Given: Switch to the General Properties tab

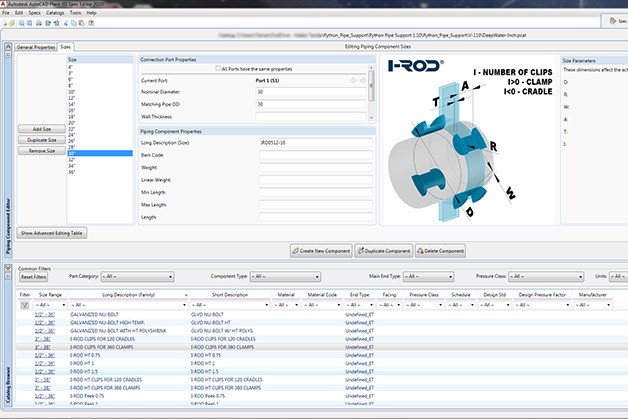Looking at the screenshot, I should [x=36, y=46].
